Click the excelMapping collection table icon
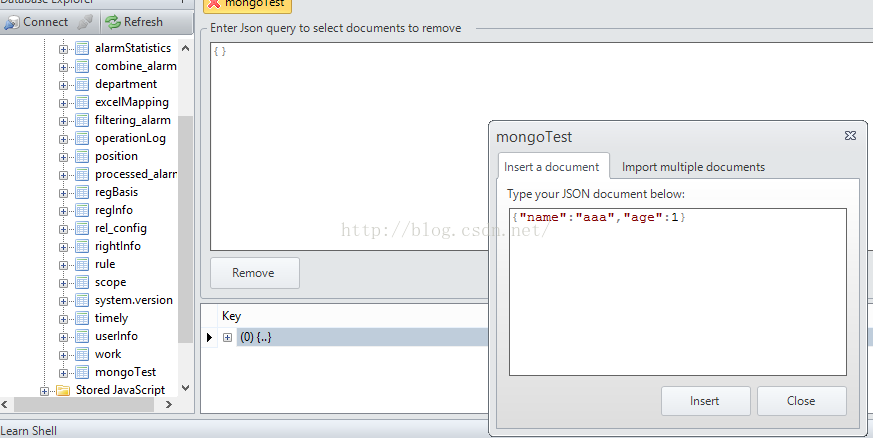This screenshot has height=438, width=873. point(82,102)
